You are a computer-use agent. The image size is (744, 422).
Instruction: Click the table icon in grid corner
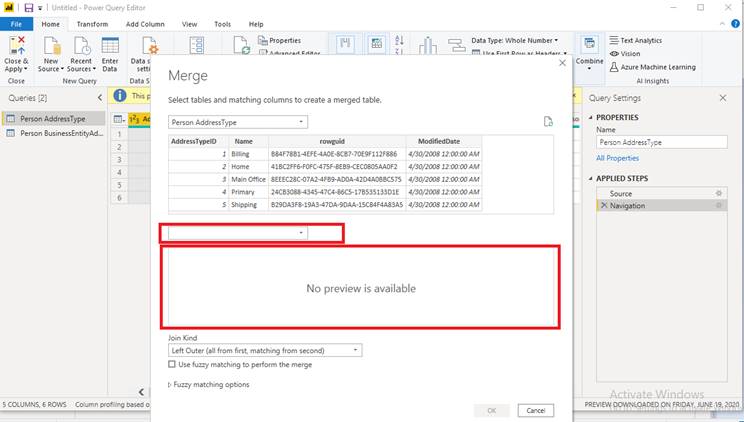tap(119, 119)
